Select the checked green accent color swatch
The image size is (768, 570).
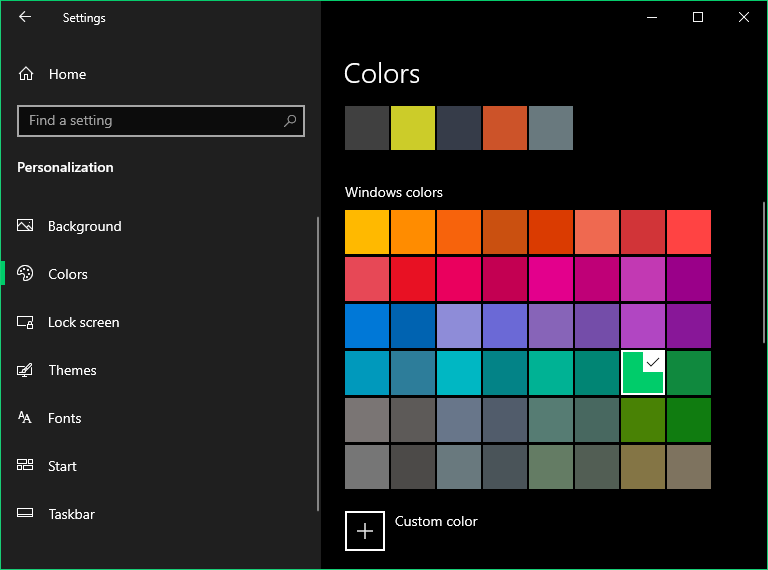pyautogui.click(x=643, y=373)
